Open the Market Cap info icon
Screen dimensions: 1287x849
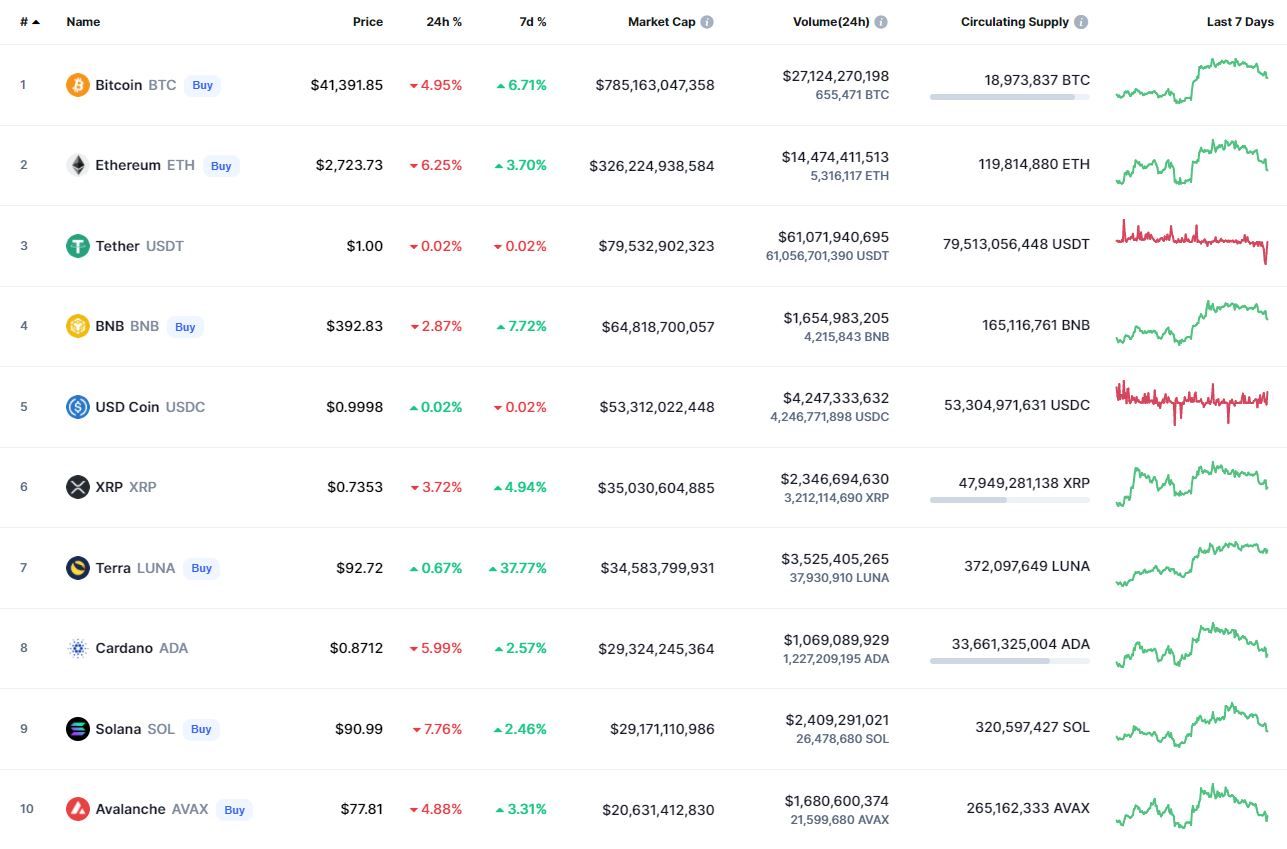click(x=707, y=22)
